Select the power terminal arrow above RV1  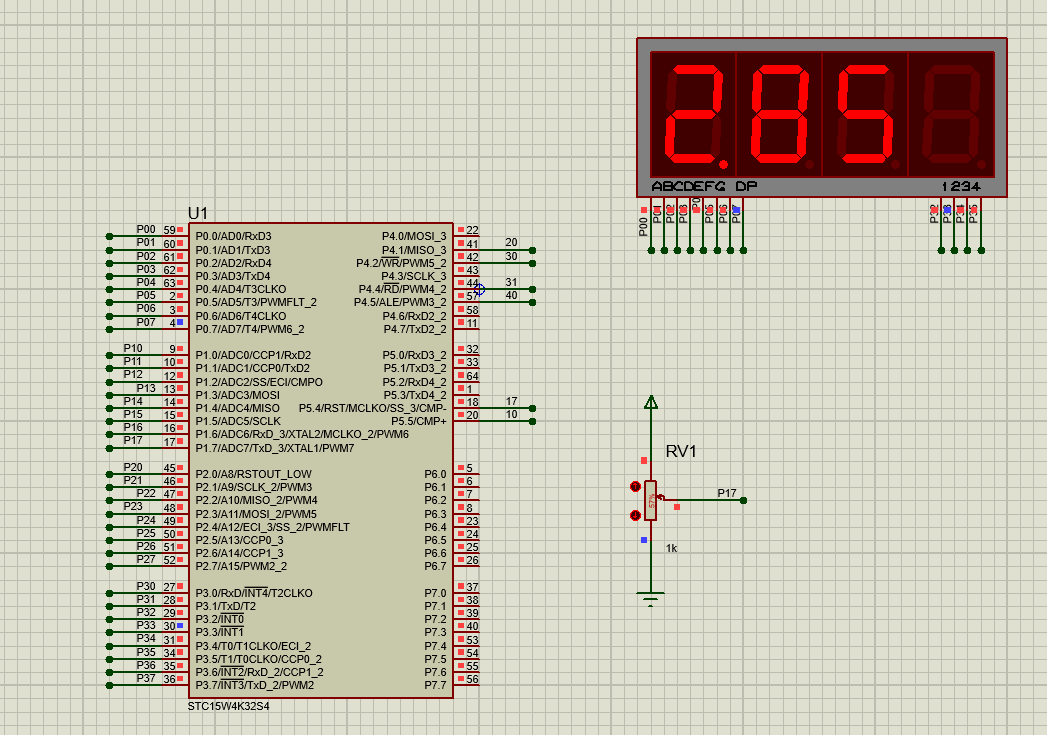click(651, 402)
